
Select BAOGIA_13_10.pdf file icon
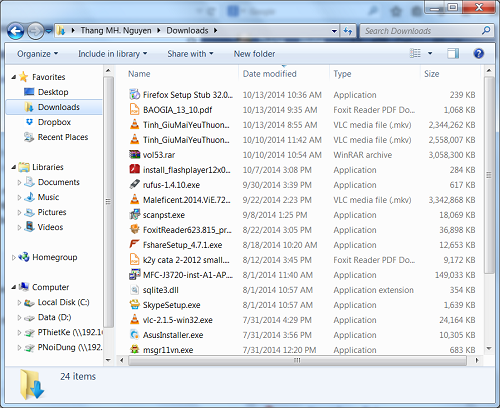pos(134,110)
